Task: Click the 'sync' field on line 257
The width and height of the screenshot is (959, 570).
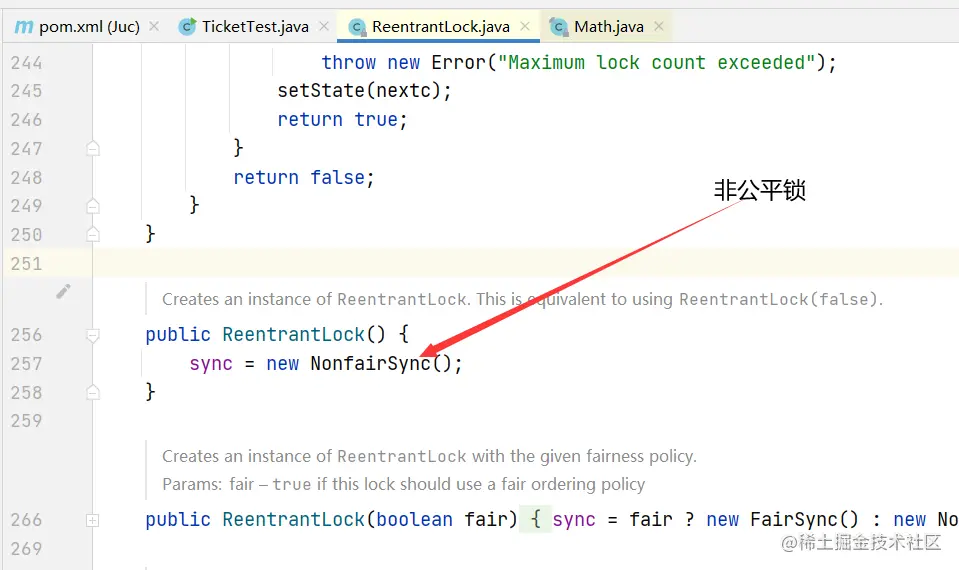Action: coord(211,363)
